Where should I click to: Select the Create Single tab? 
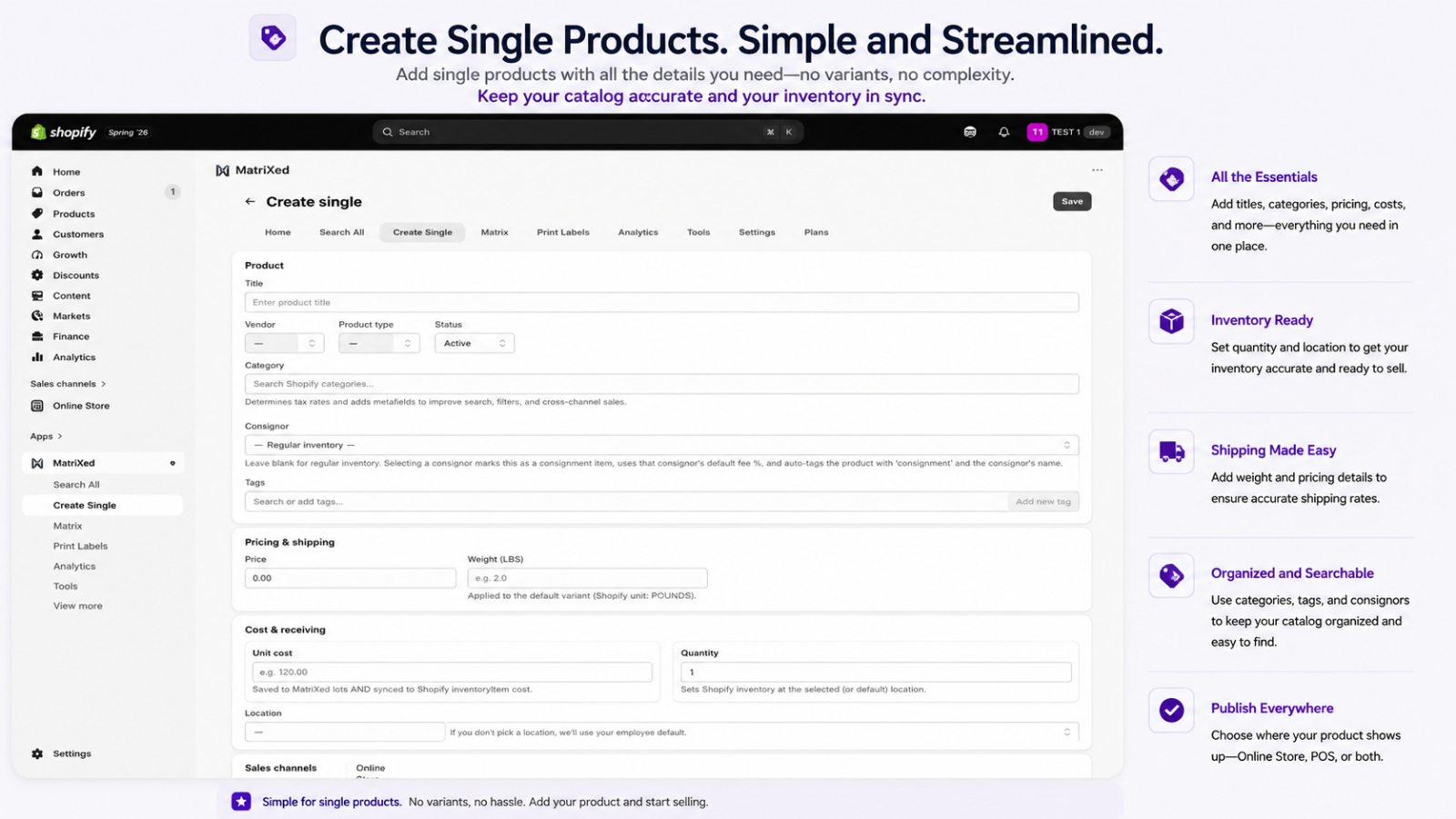[422, 232]
